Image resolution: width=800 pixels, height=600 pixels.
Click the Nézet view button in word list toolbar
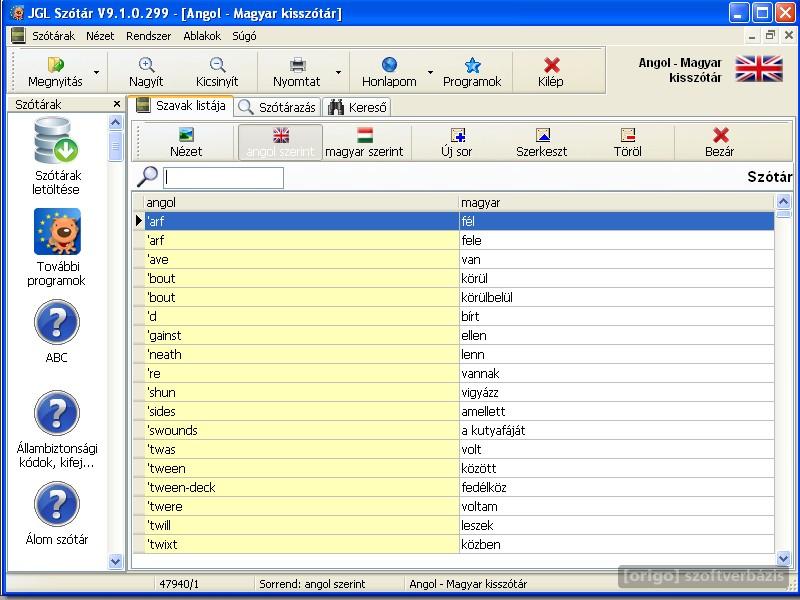(x=186, y=142)
